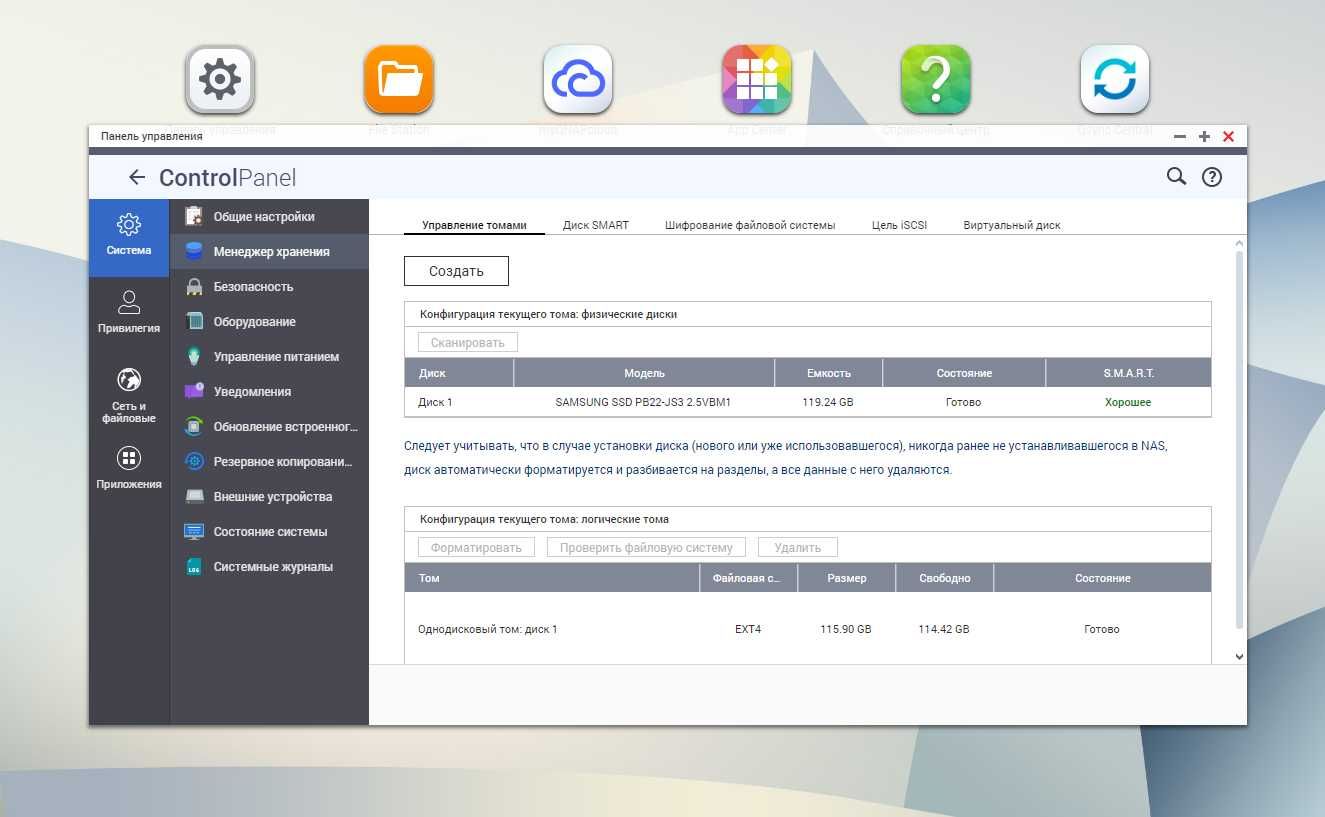This screenshot has width=1325, height=817.
Task: Launch Qsync Central sync arrows icon
Action: click(x=1115, y=79)
